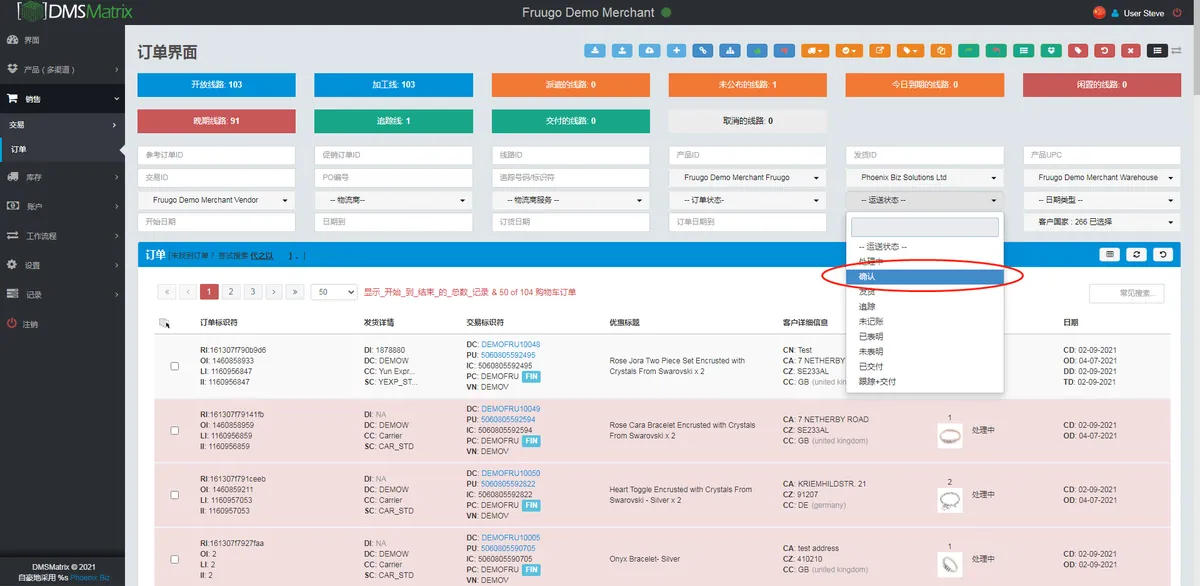Click the blue 开放线路: 103 status tile
Viewport: 1200px width, 586px height.
[216, 85]
